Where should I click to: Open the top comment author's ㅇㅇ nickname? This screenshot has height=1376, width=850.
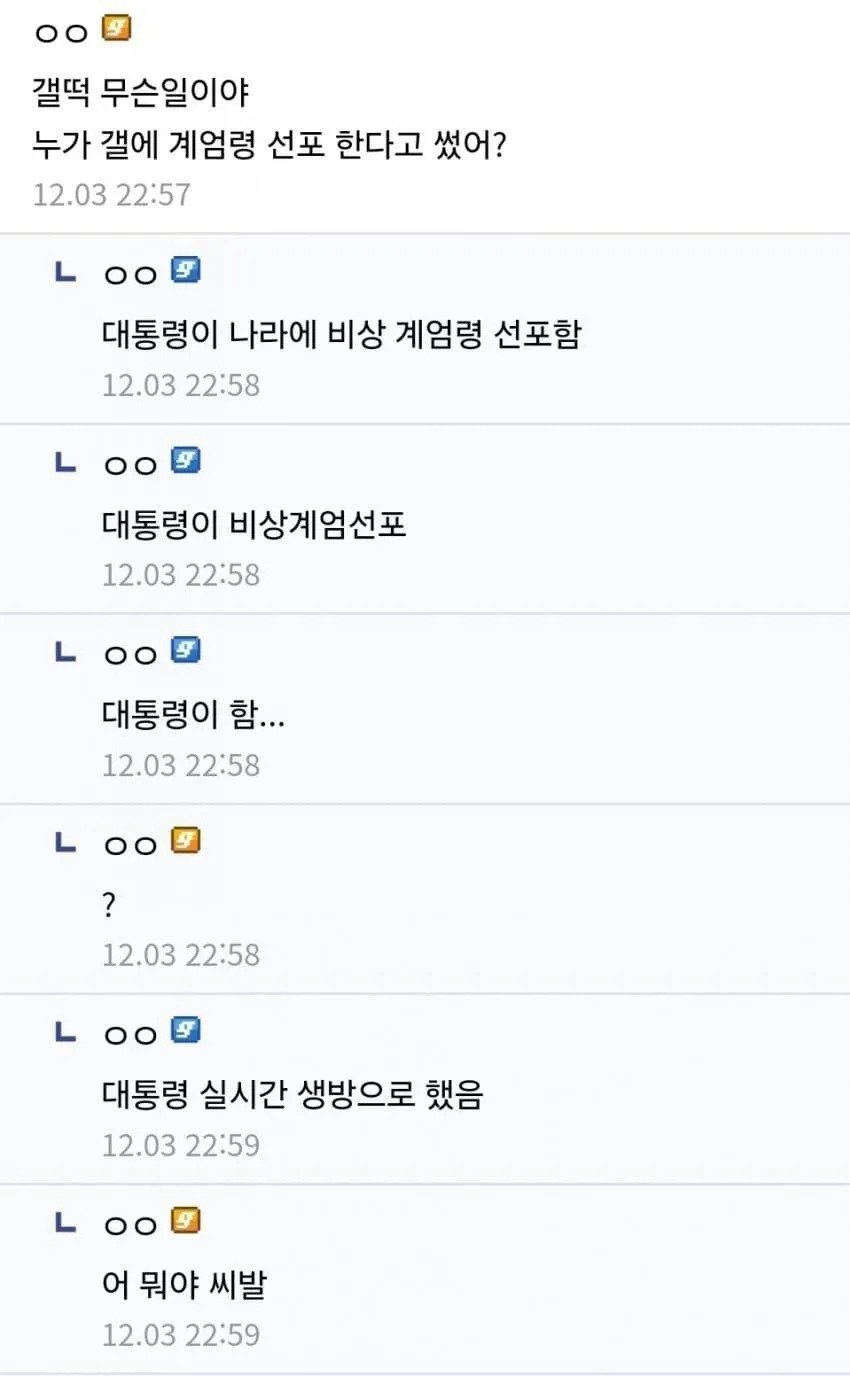point(61,33)
